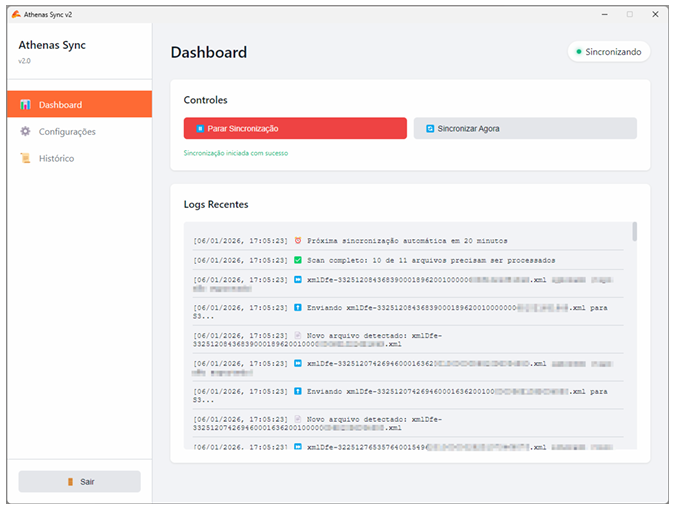Click the Dashboard chart icon in sidebar
This screenshot has width=674, height=510.
[26, 105]
